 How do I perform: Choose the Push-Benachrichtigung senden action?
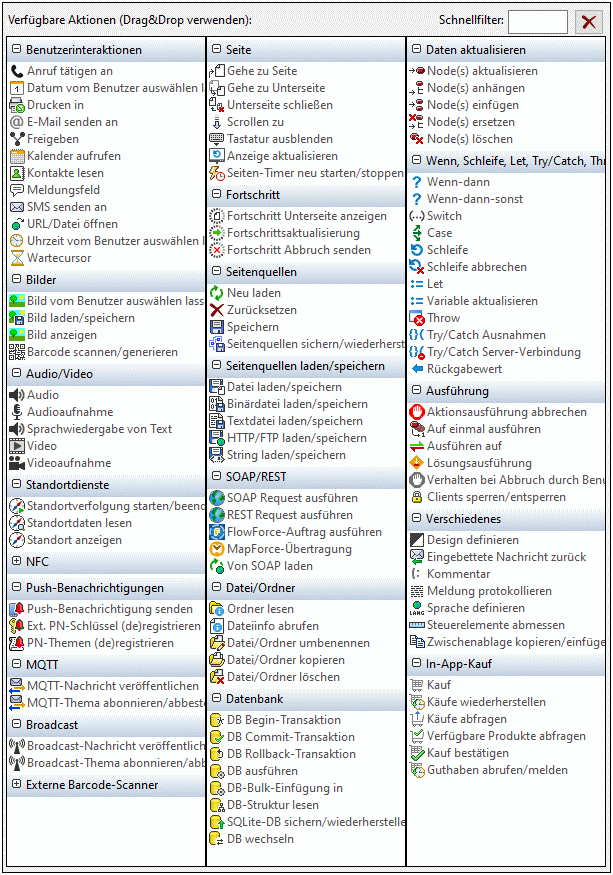coord(110,609)
